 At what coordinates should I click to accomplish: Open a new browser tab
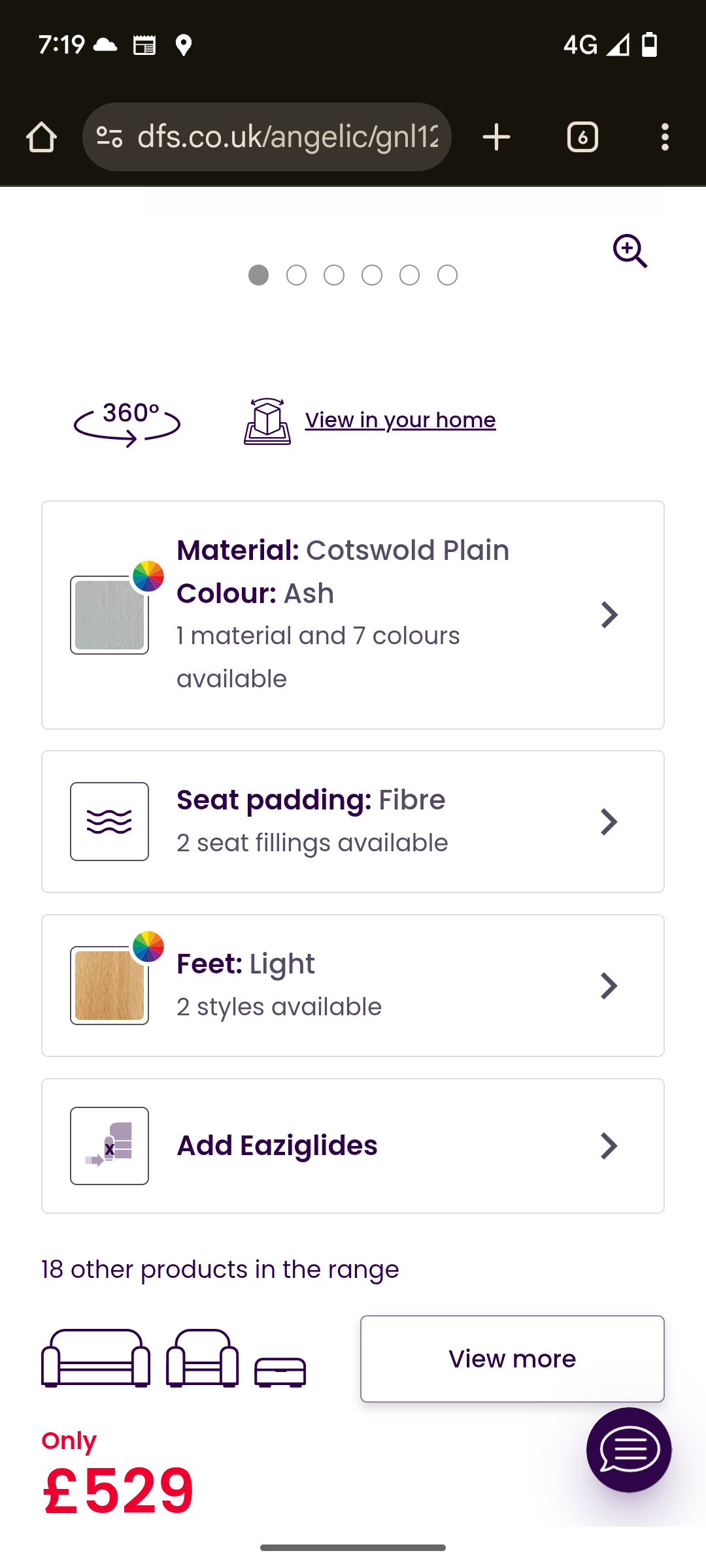pos(496,137)
